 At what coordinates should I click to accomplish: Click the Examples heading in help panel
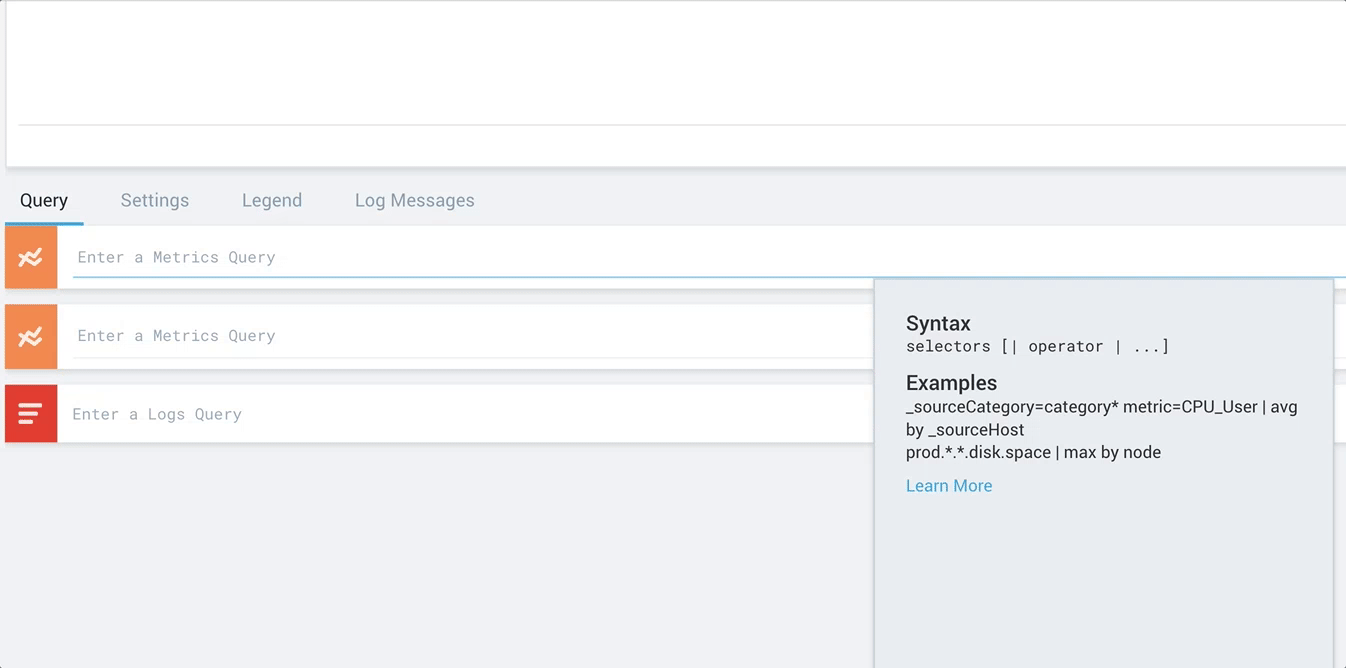pos(951,383)
